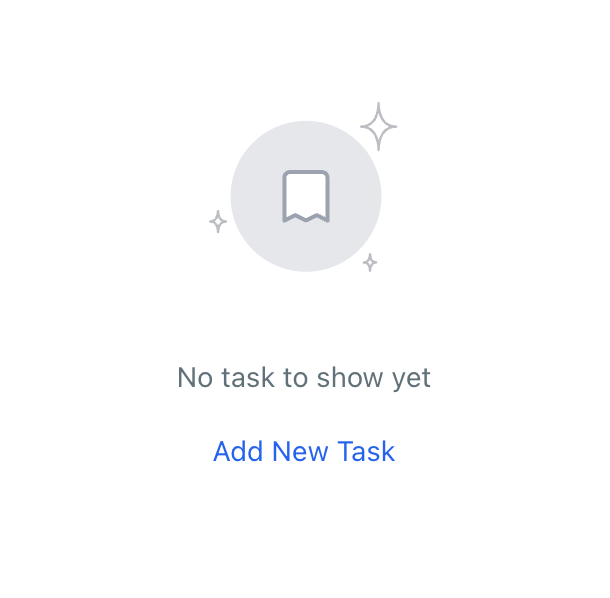Screen dimensions: 610x598
Task: Tap the torn-paper task icon in the center
Action: click(306, 196)
